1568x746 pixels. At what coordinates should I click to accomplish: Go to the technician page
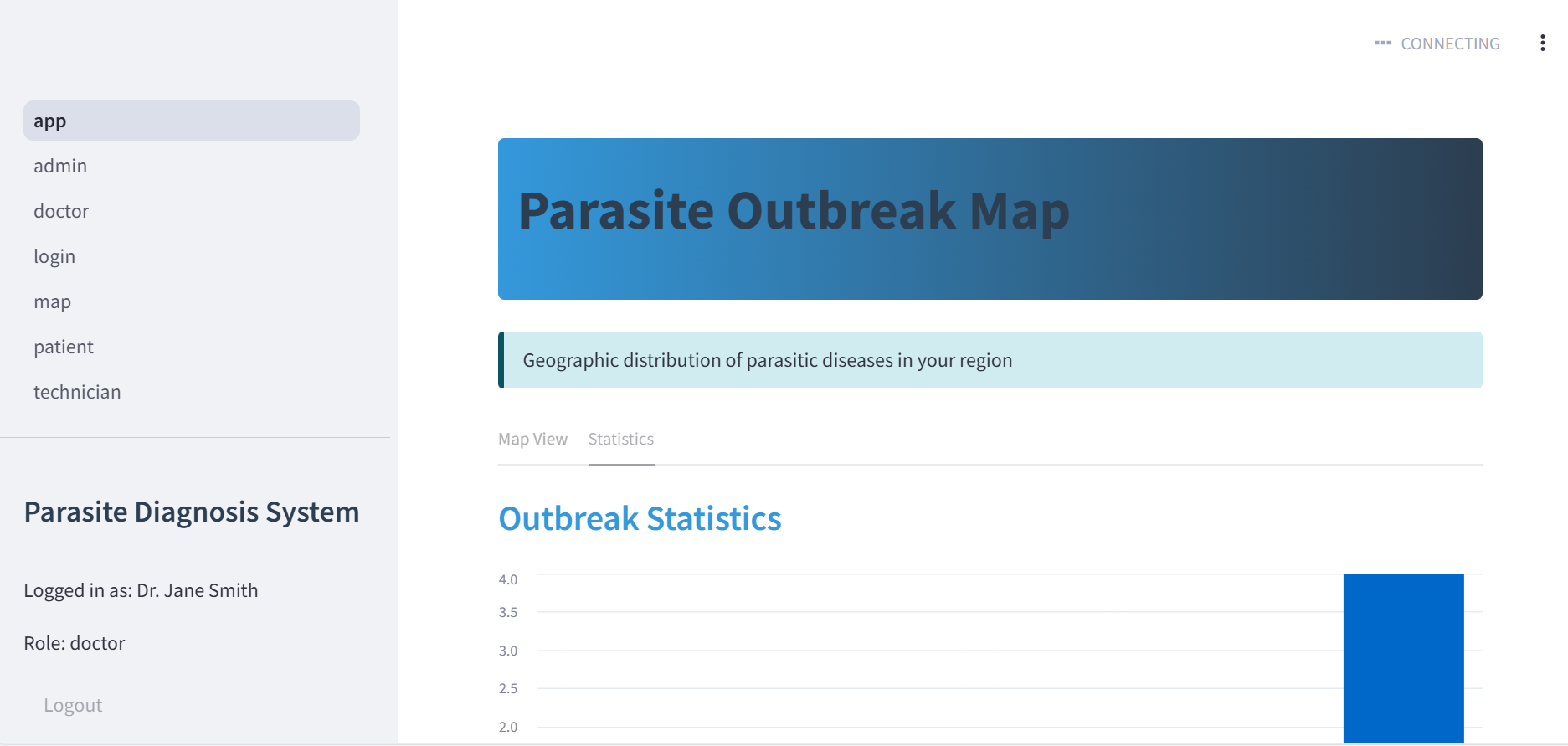pyautogui.click(x=192, y=392)
